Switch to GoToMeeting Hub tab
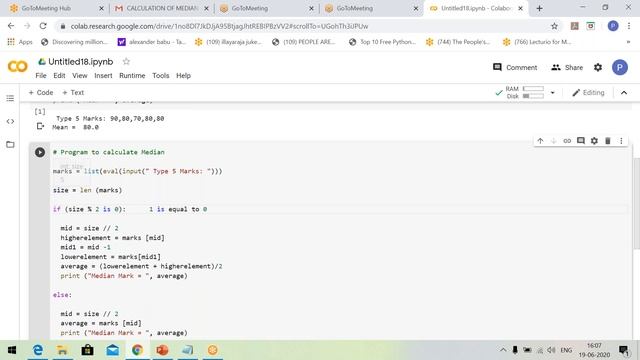 pos(56,8)
